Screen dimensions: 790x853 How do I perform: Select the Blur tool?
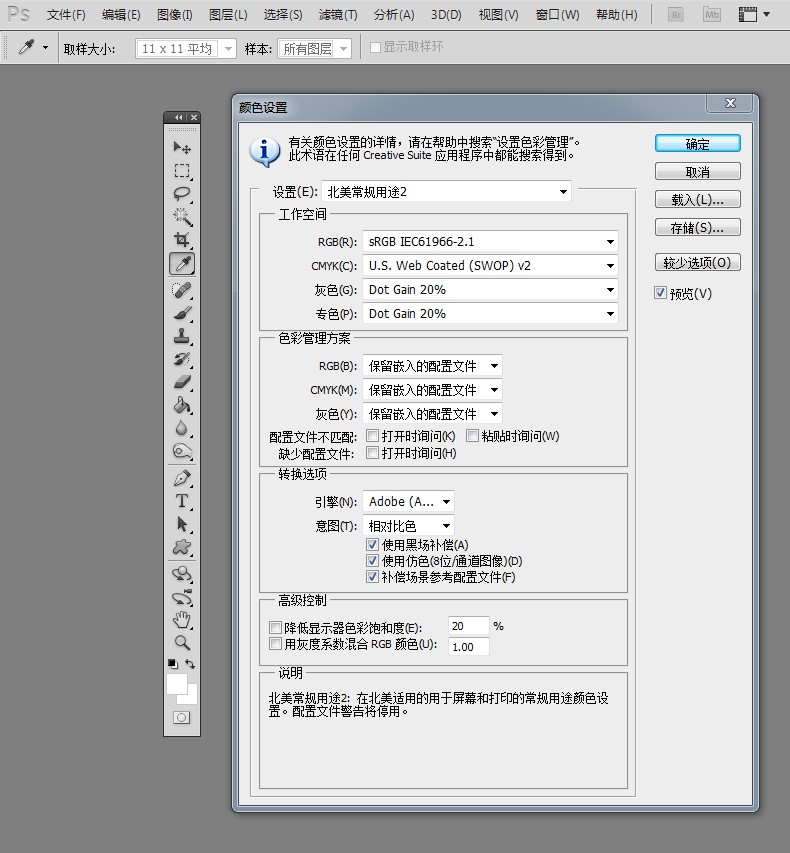coord(182,428)
